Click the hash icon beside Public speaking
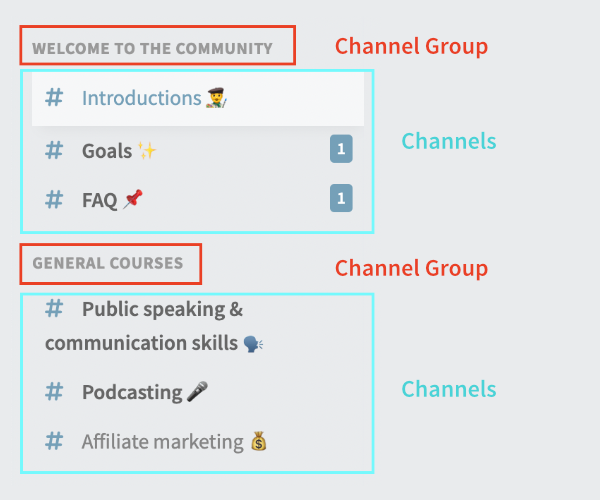 (54, 309)
